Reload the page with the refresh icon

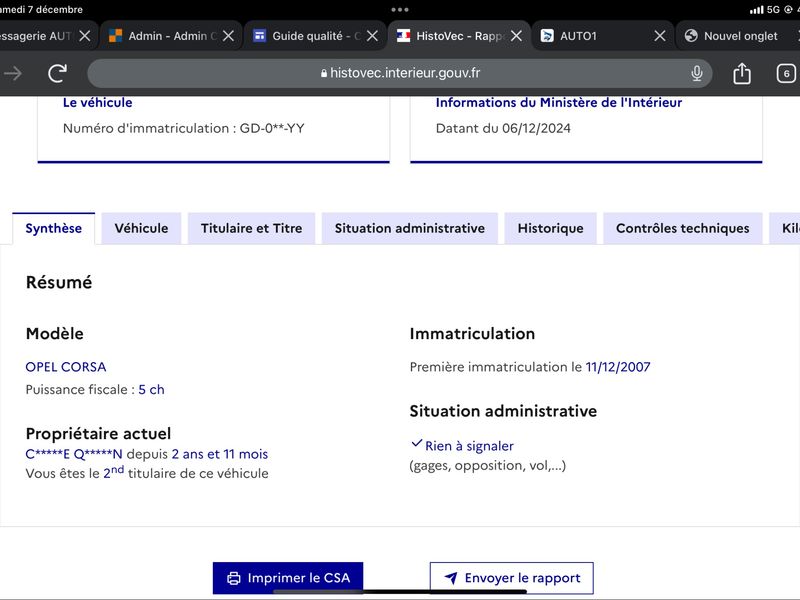coord(58,73)
